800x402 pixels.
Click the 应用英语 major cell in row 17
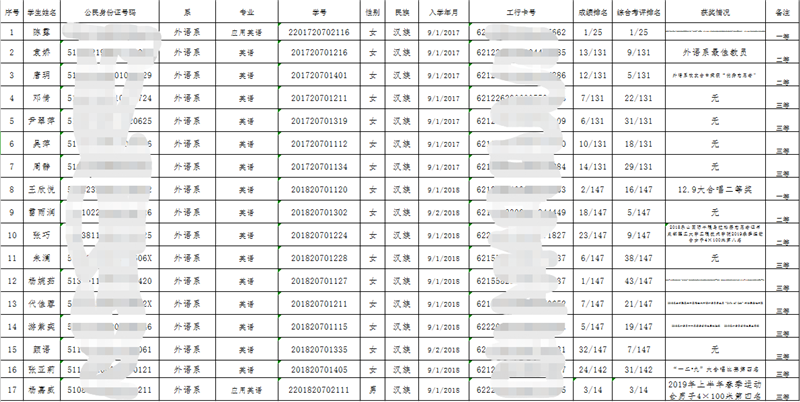pyautogui.click(x=246, y=390)
